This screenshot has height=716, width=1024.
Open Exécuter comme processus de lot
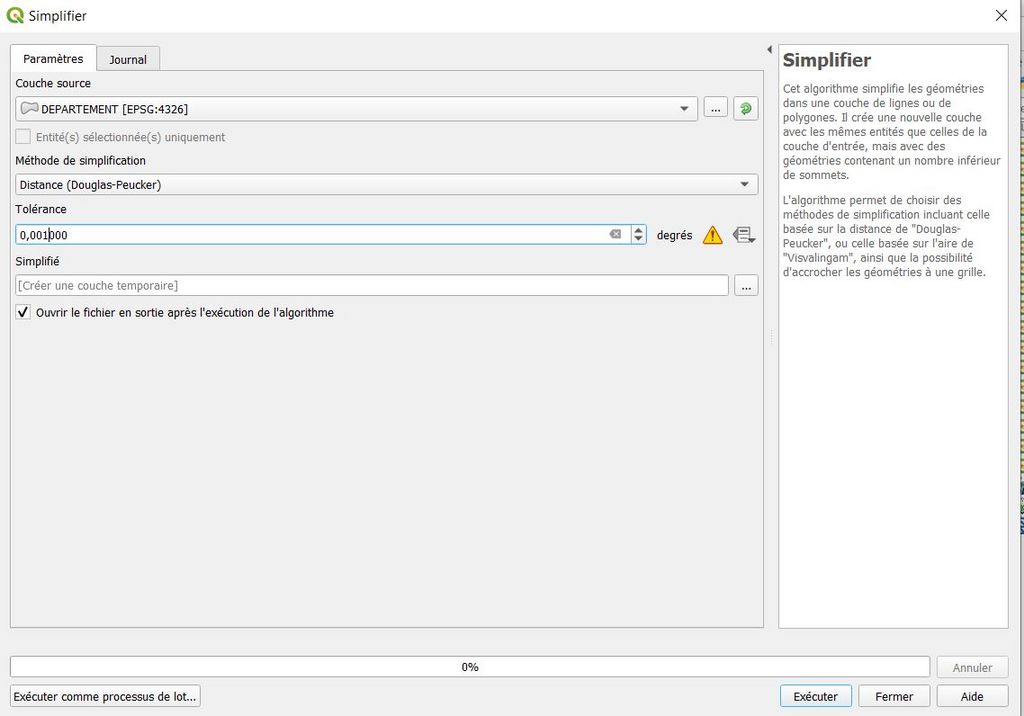pyautogui.click(x=105, y=696)
